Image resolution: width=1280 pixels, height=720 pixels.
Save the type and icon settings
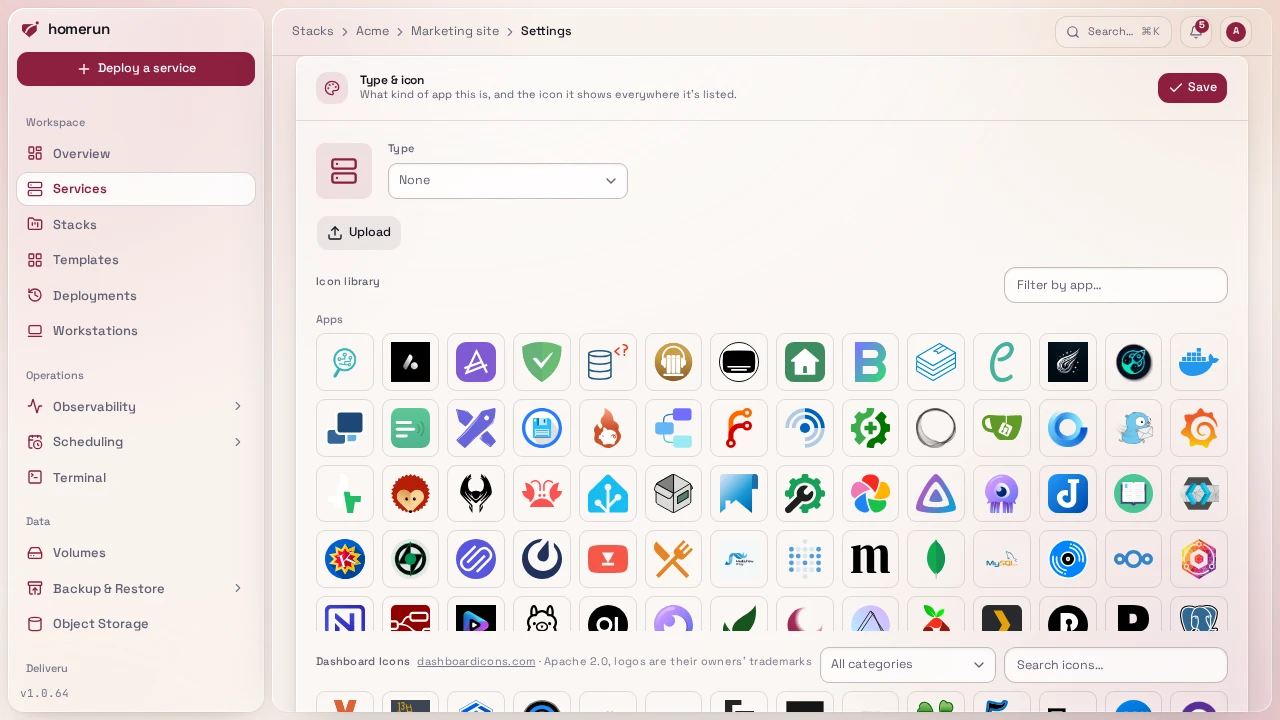(x=1192, y=88)
